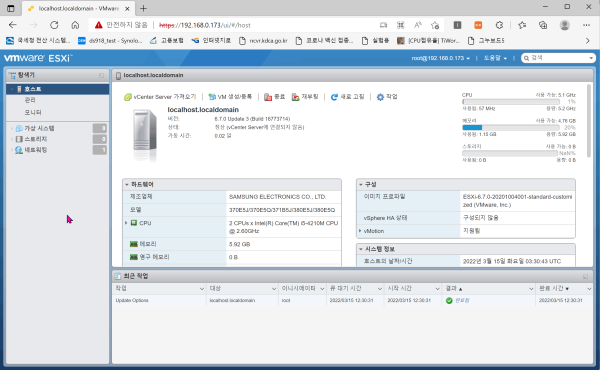Click the browser back arrow
600x370 pixels.
pos(13,25)
